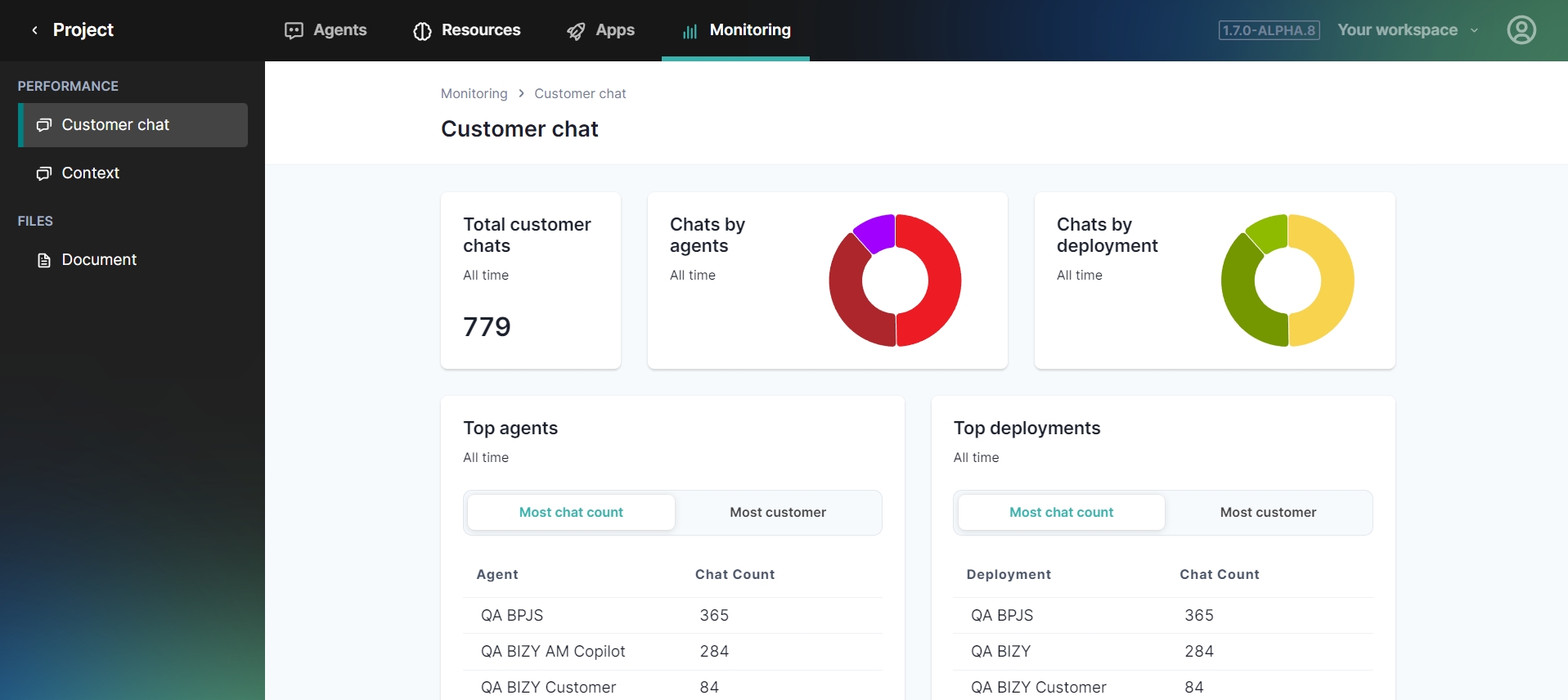Click the 1.7.0-ALPHA.8 version badge
Image resolution: width=1568 pixels, height=700 pixels.
click(1269, 30)
